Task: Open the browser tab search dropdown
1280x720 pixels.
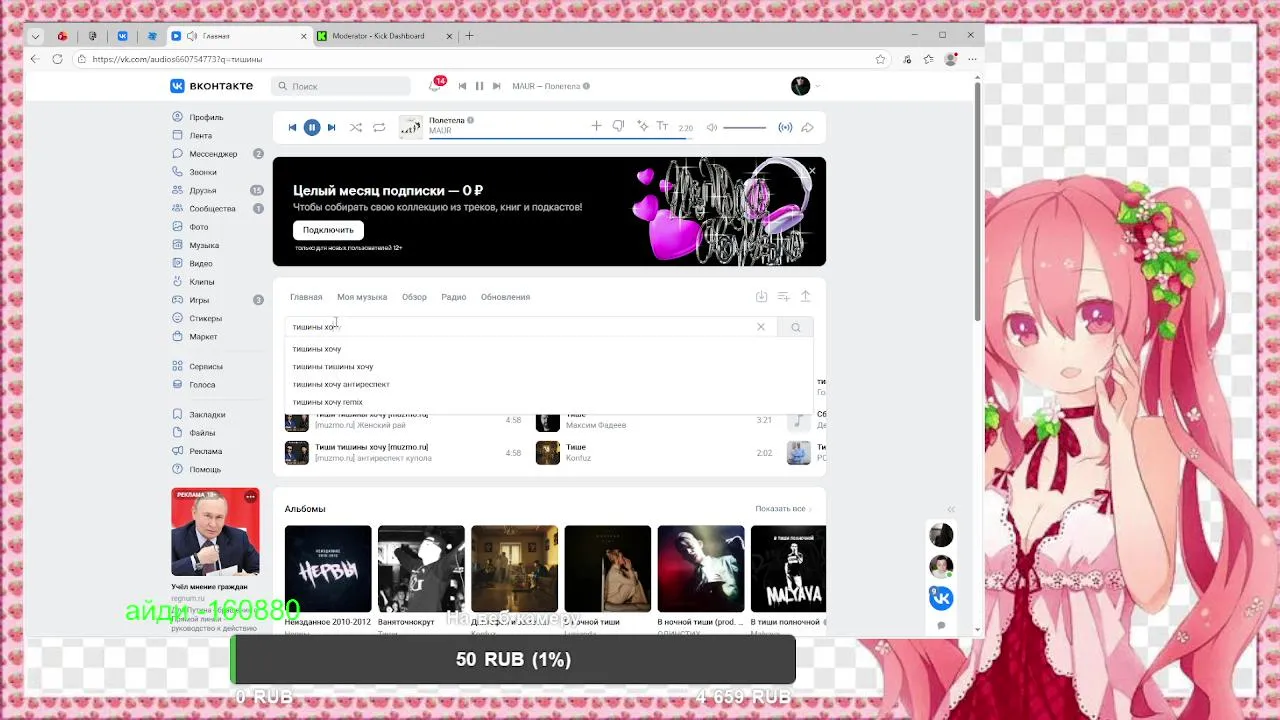Action: click(36, 36)
